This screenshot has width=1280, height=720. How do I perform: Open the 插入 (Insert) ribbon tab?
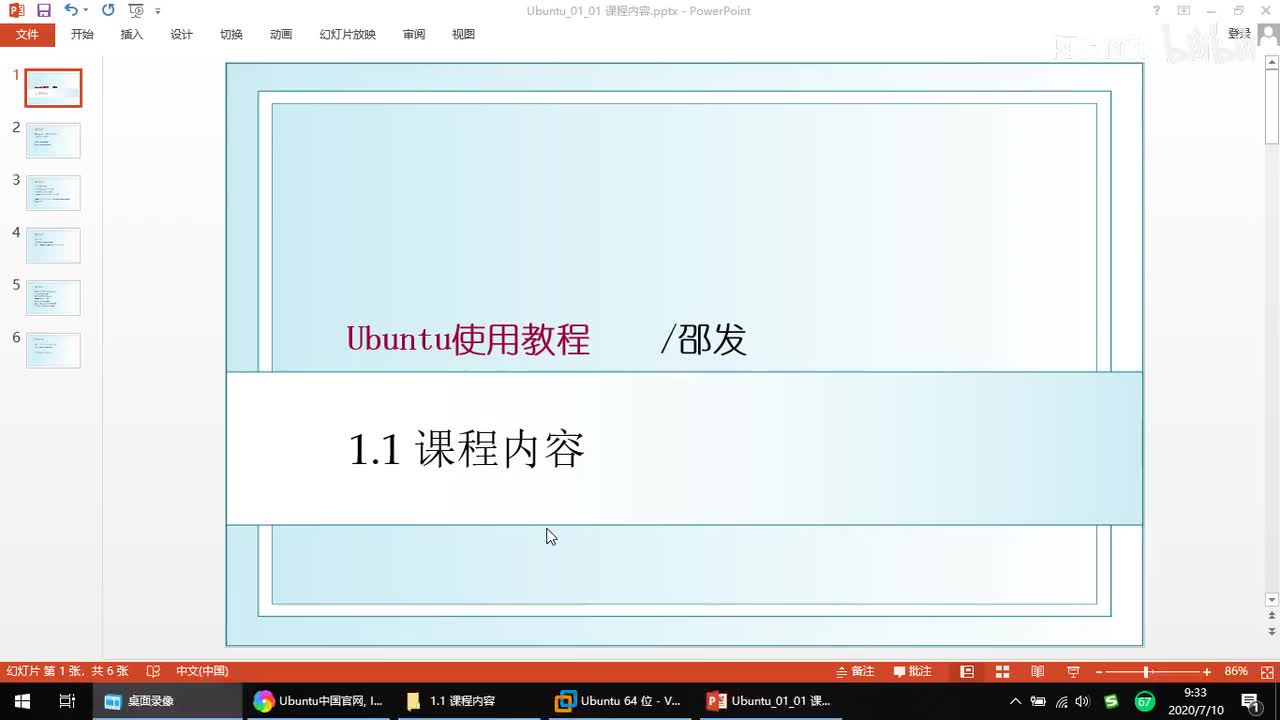[132, 34]
